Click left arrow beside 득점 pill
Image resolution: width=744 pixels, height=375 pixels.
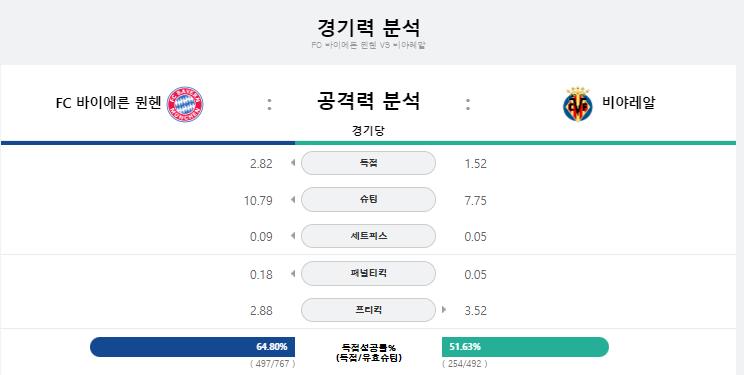coord(293,163)
